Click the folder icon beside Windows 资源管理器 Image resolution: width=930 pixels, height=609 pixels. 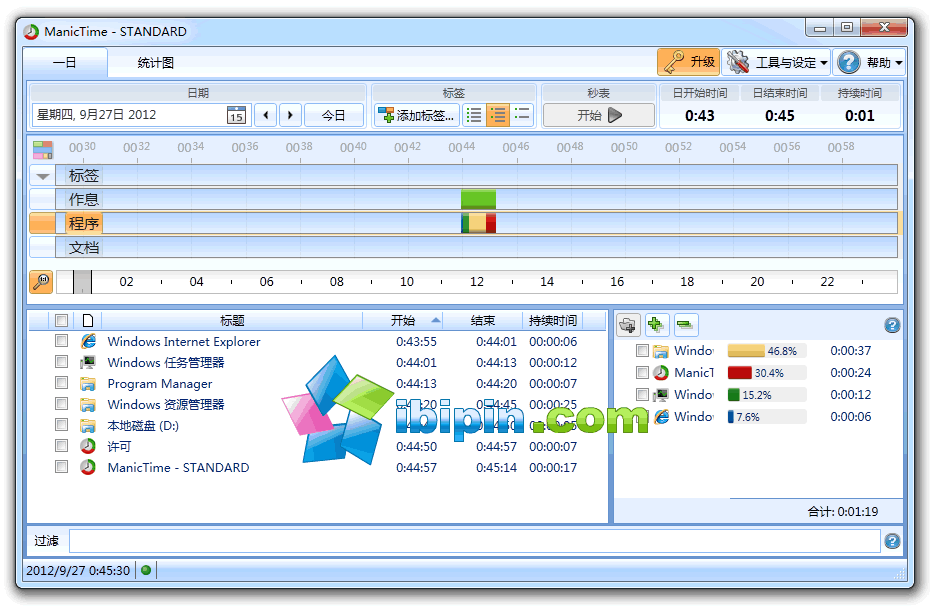pyautogui.click(x=88, y=404)
